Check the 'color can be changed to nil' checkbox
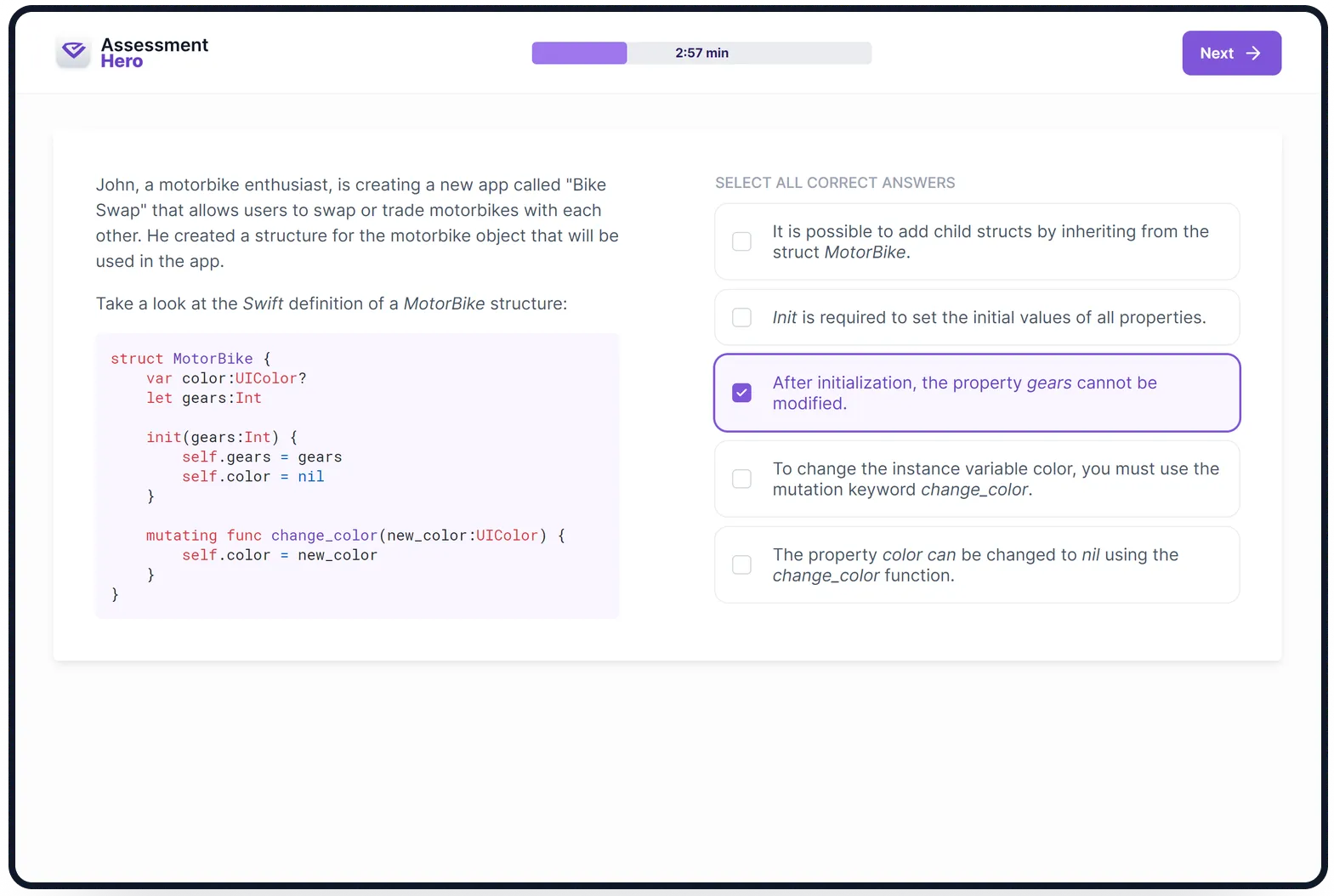 (741, 564)
